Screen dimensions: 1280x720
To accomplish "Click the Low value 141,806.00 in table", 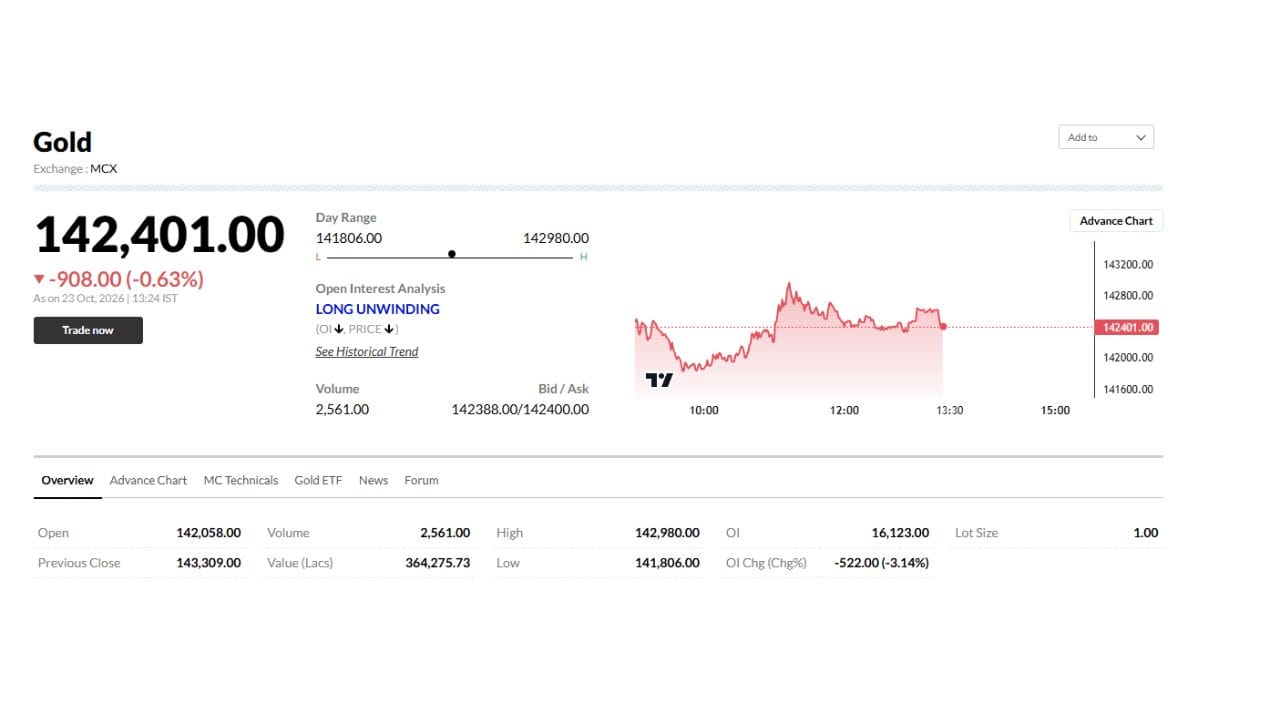I will click(667, 563).
